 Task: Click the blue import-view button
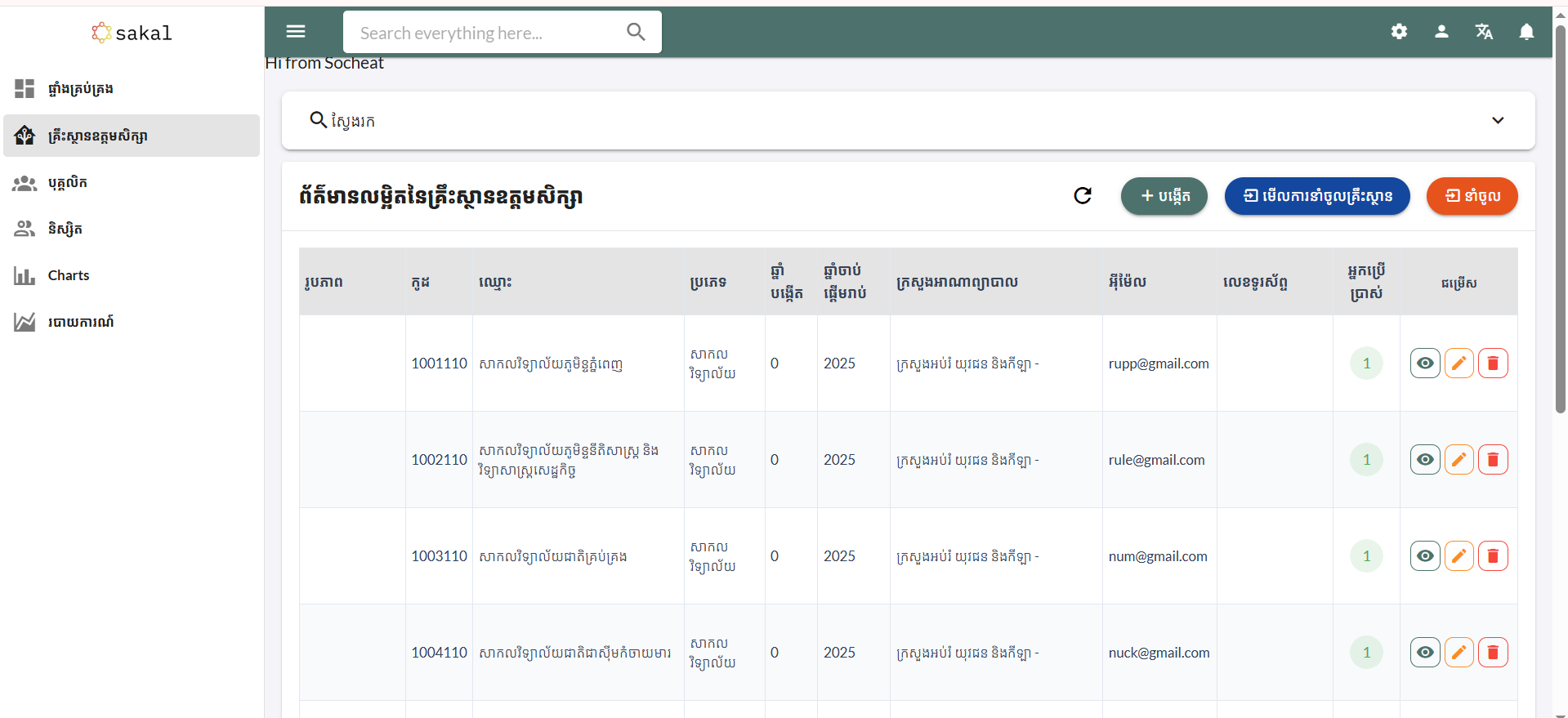pyautogui.click(x=1317, y=196)
